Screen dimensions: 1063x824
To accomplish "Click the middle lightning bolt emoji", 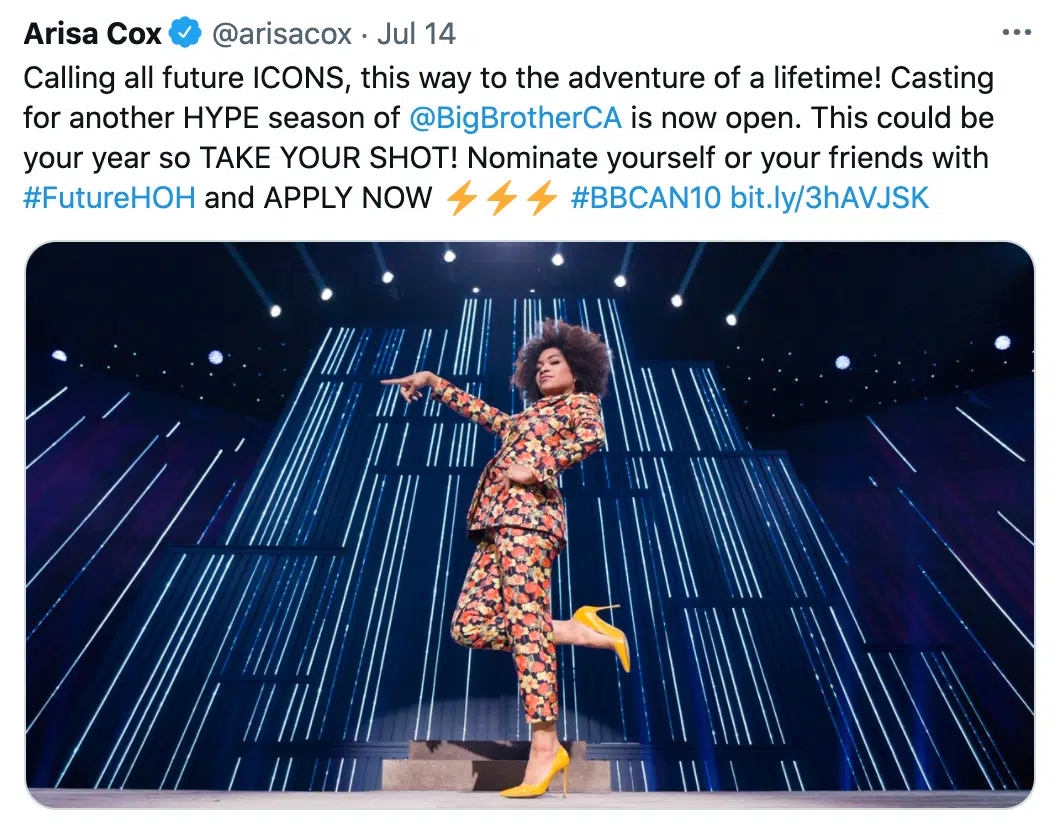I will (502, 199).
